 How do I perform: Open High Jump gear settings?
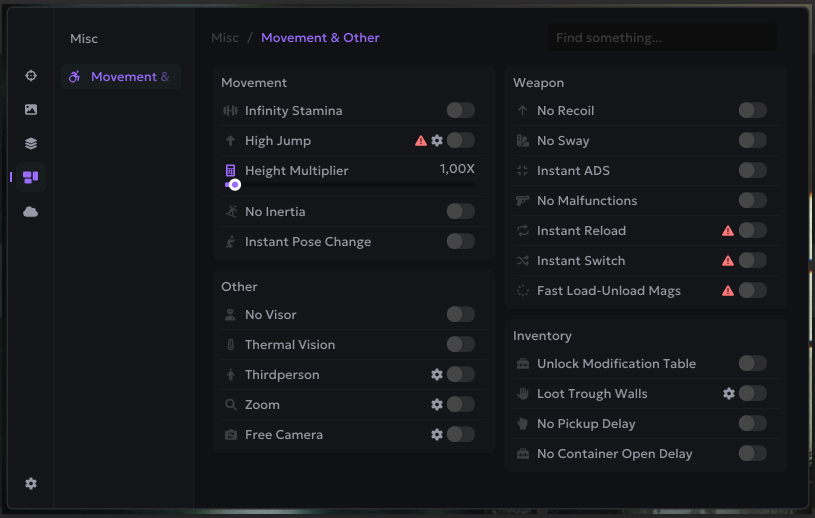coord(437,141)
